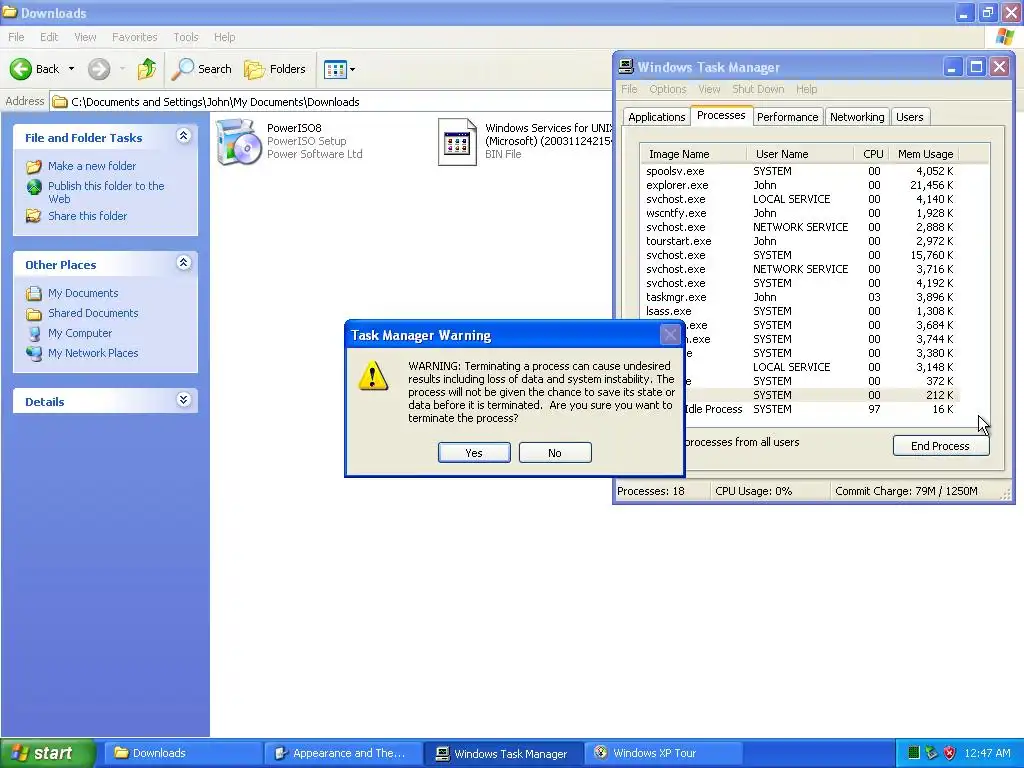Cancel termination with No button
Viewport: 1024px width, 768px height.
(x=555, y=453)
